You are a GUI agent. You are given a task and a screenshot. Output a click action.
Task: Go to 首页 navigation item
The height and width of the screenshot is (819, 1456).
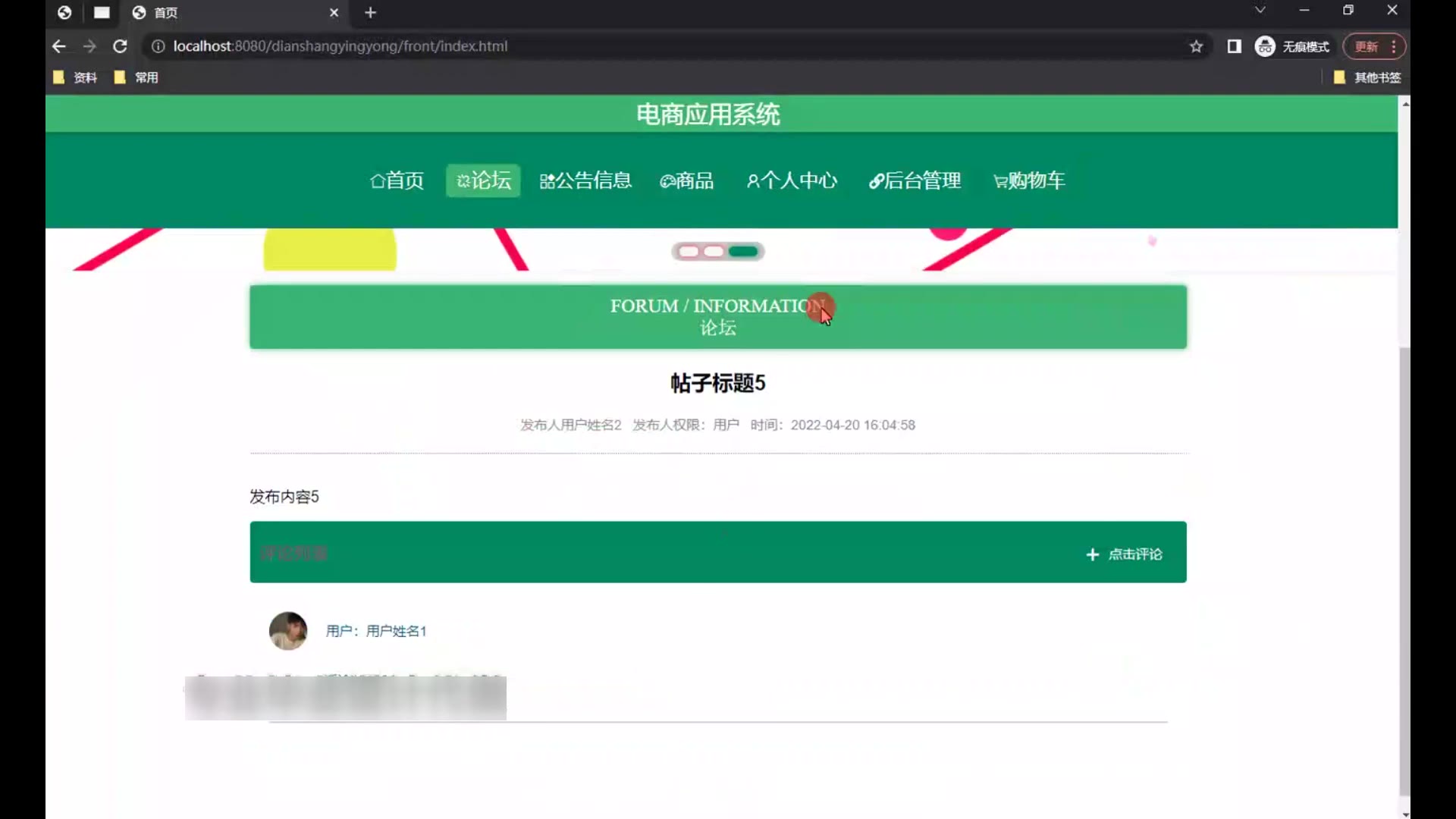[x=397, y=180]
